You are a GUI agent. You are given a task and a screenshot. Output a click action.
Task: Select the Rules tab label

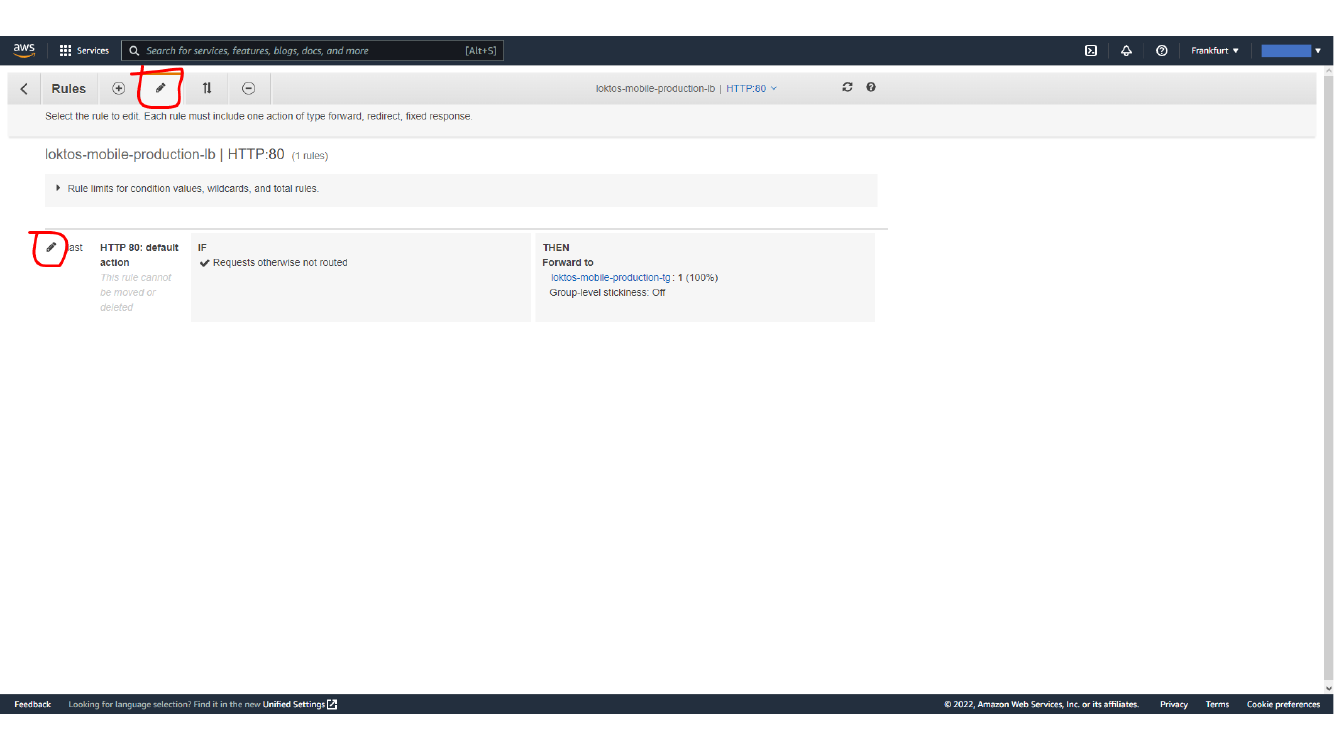click(69, 89)
